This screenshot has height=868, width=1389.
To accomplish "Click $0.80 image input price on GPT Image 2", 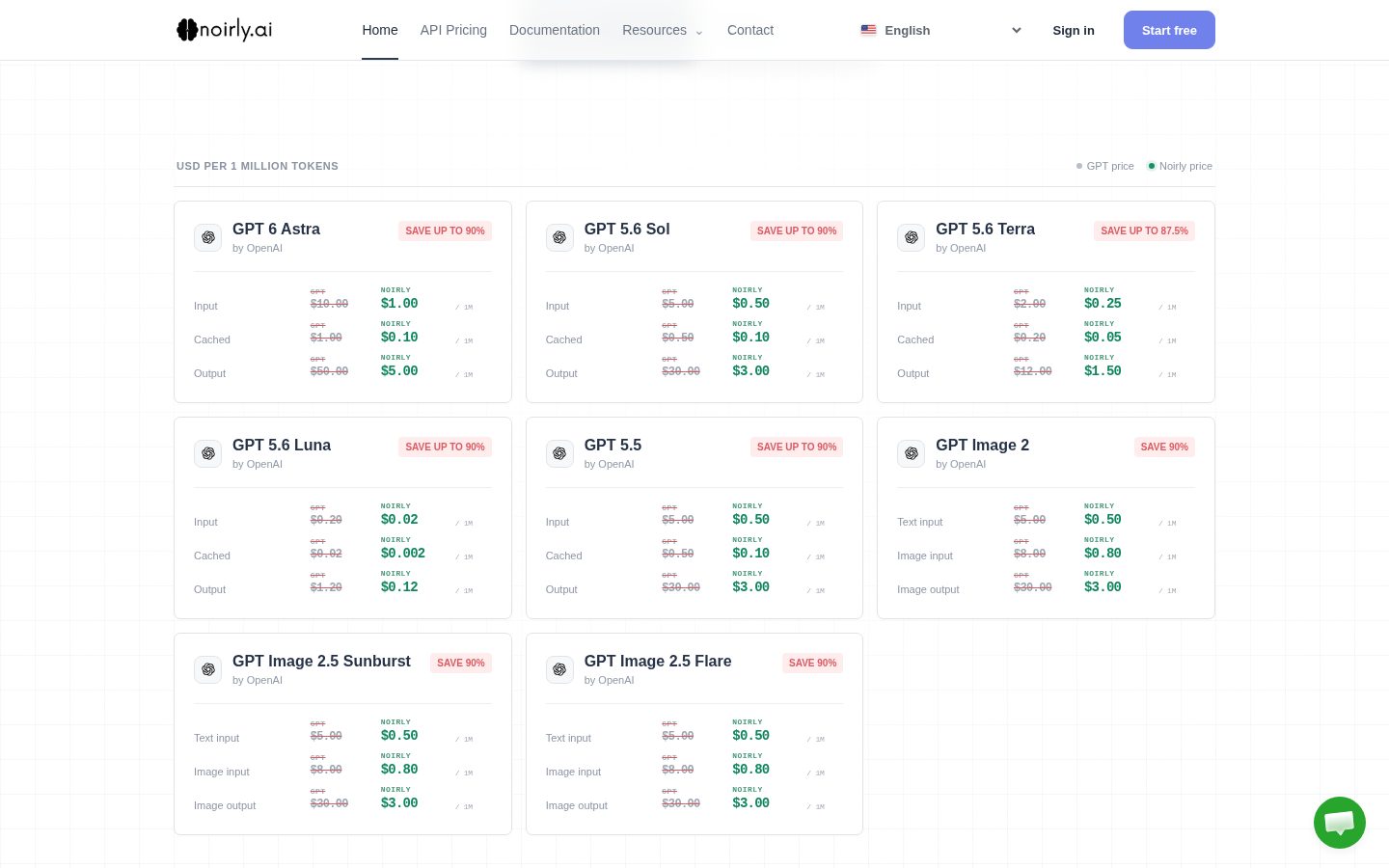I will (1103, 553).
